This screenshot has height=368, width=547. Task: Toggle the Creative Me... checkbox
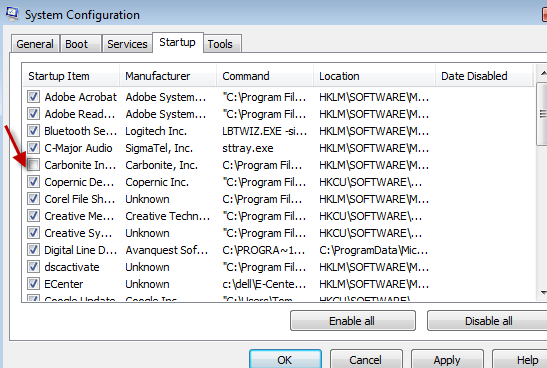pyautogui.click(x=33, y=216)
